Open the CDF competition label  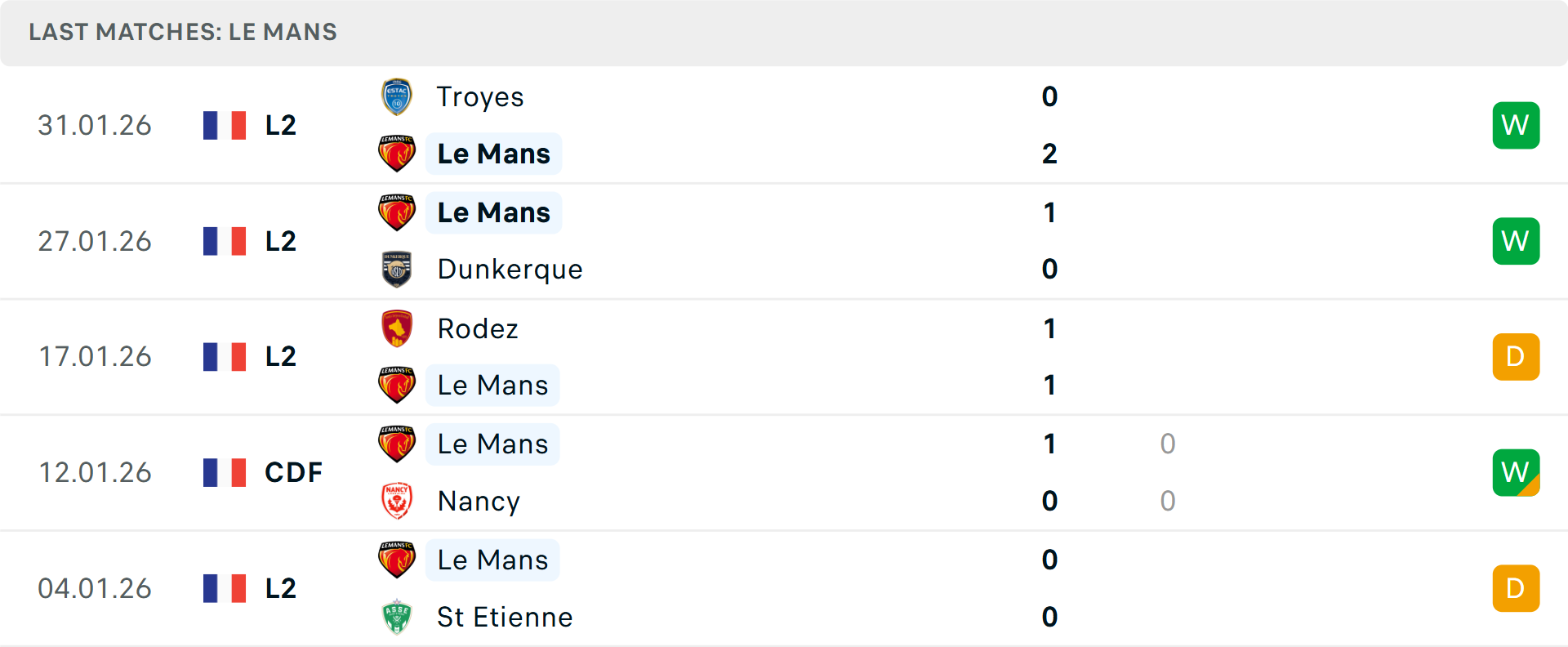pyautogui.click(x=293, y=472)
